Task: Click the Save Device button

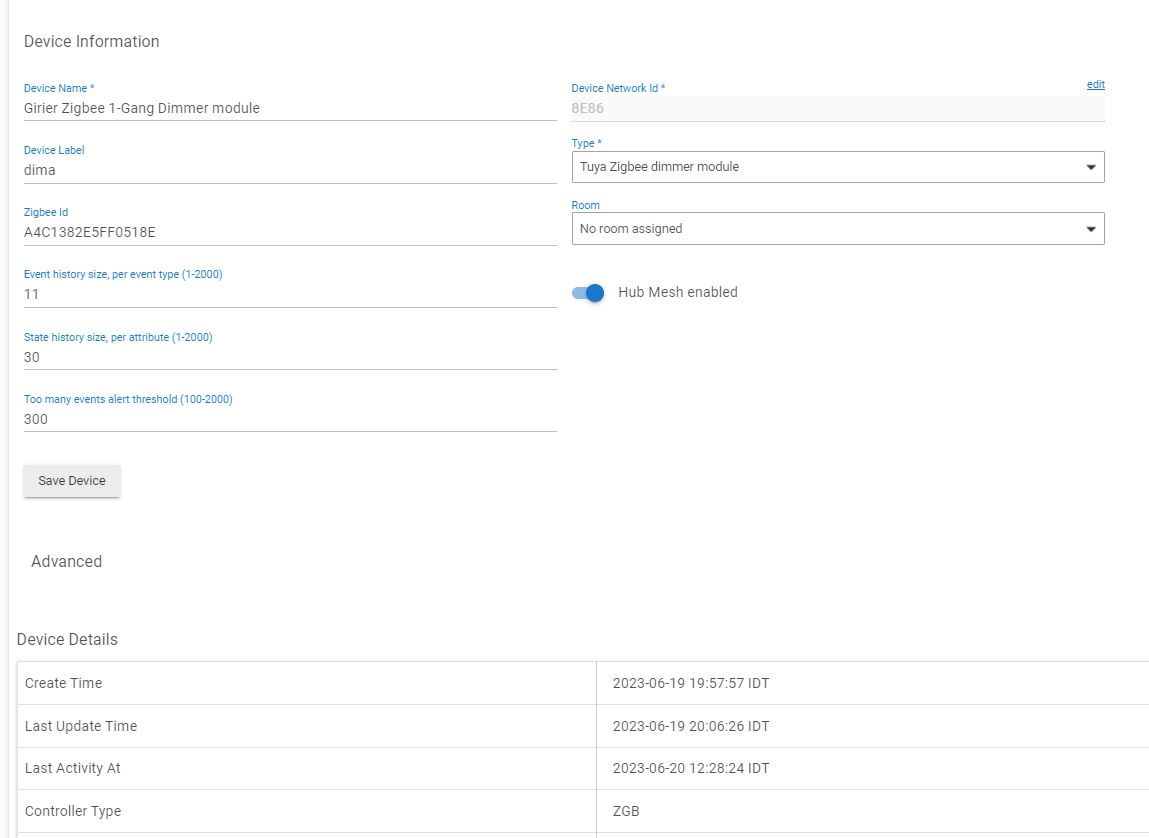Action: pyautogui.click(x=72, y=481)
